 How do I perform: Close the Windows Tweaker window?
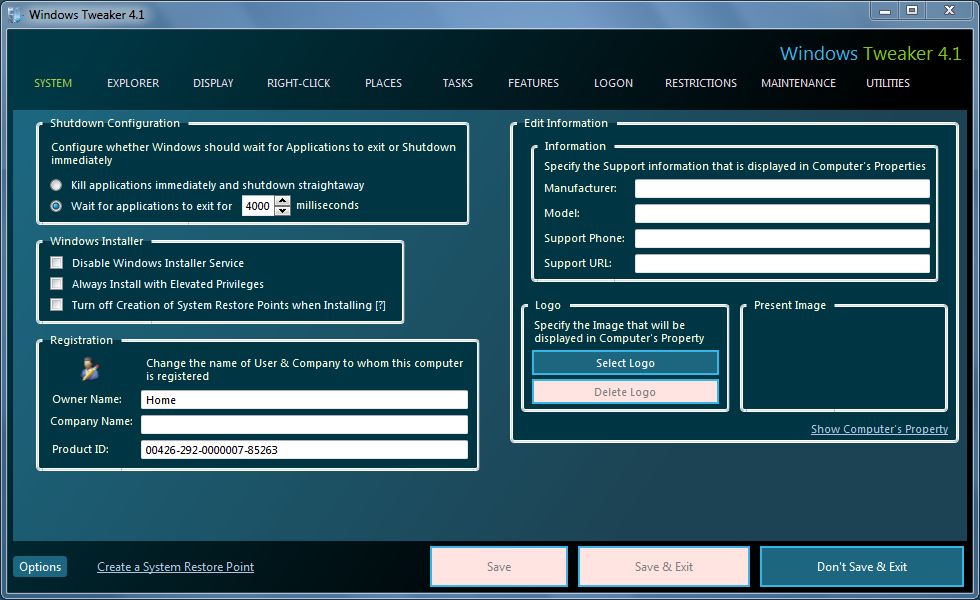tap(950, 11)
